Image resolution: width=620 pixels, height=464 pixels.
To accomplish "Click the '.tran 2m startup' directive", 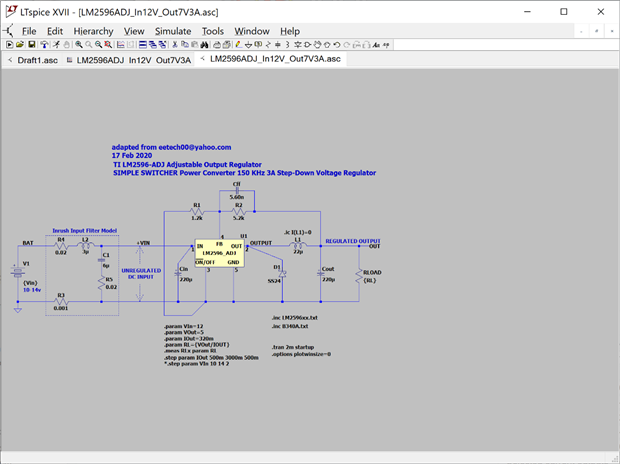I will [293, 347].
